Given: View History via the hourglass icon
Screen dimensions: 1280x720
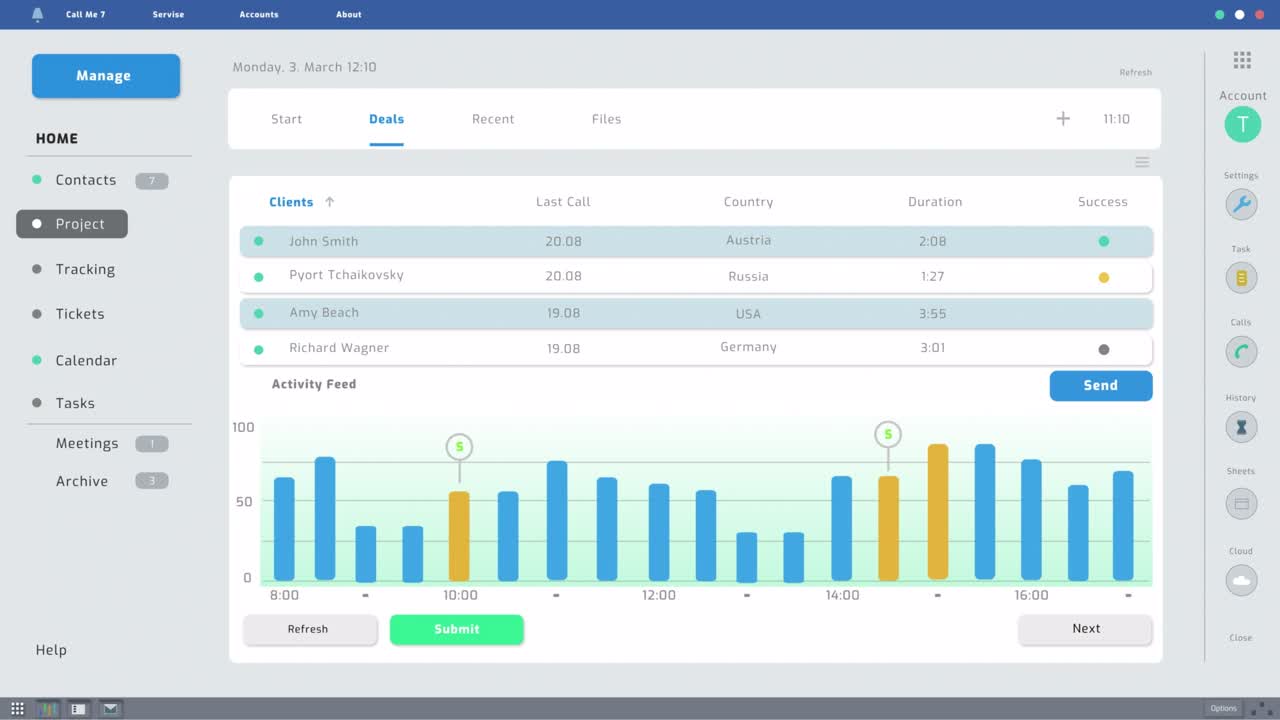Looking at the screenshot, I should coord(1241,426).
